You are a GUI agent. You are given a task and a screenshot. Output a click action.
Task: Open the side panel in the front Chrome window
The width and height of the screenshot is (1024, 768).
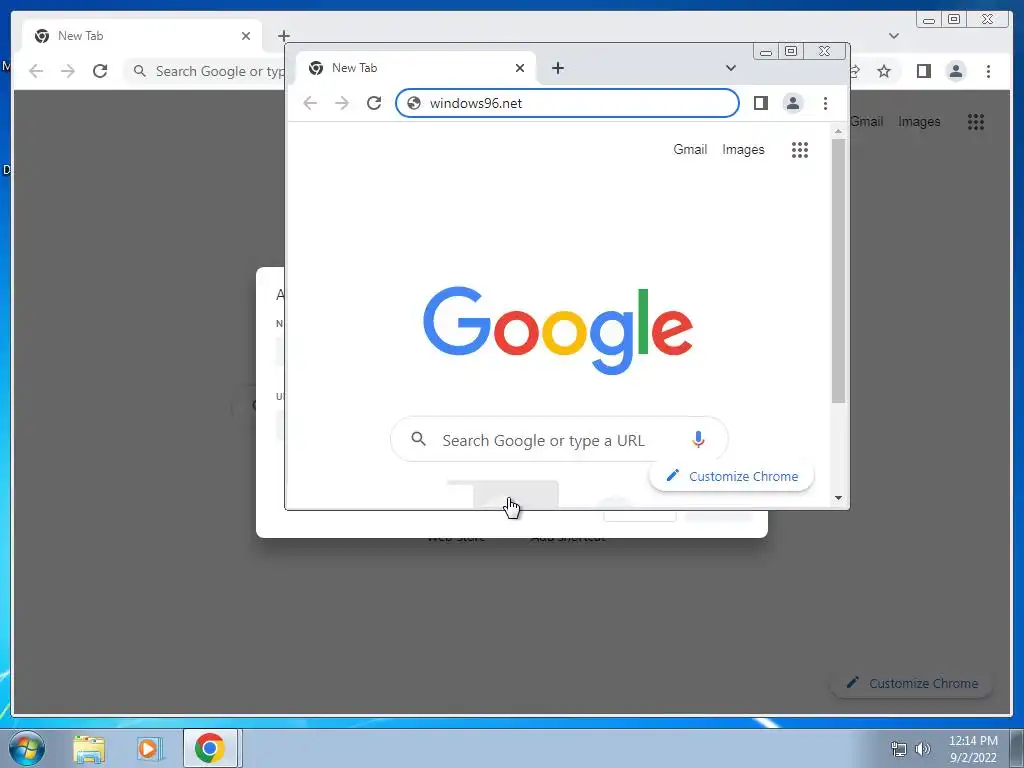click(761, 103)
